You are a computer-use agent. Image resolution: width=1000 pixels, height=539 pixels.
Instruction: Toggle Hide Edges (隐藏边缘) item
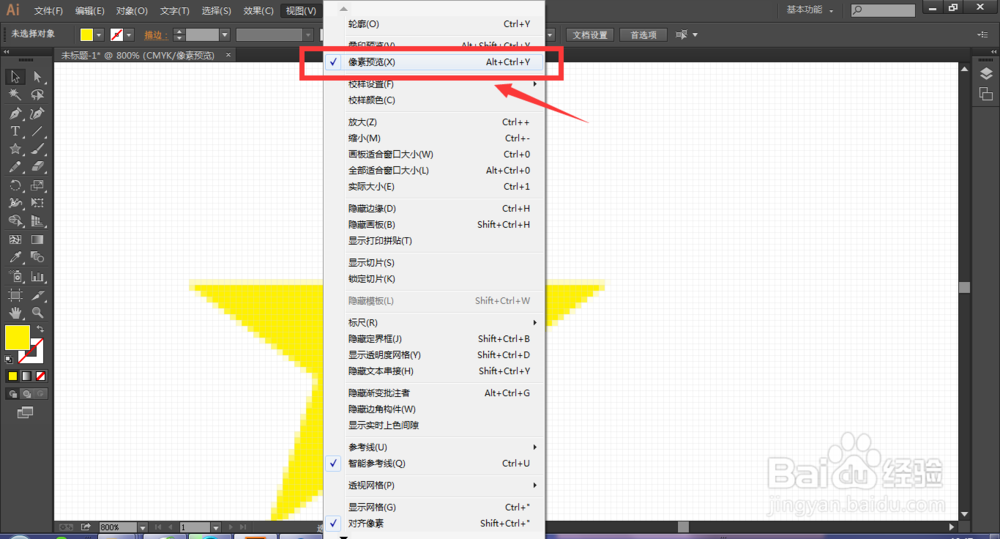[x=434, y=209]
